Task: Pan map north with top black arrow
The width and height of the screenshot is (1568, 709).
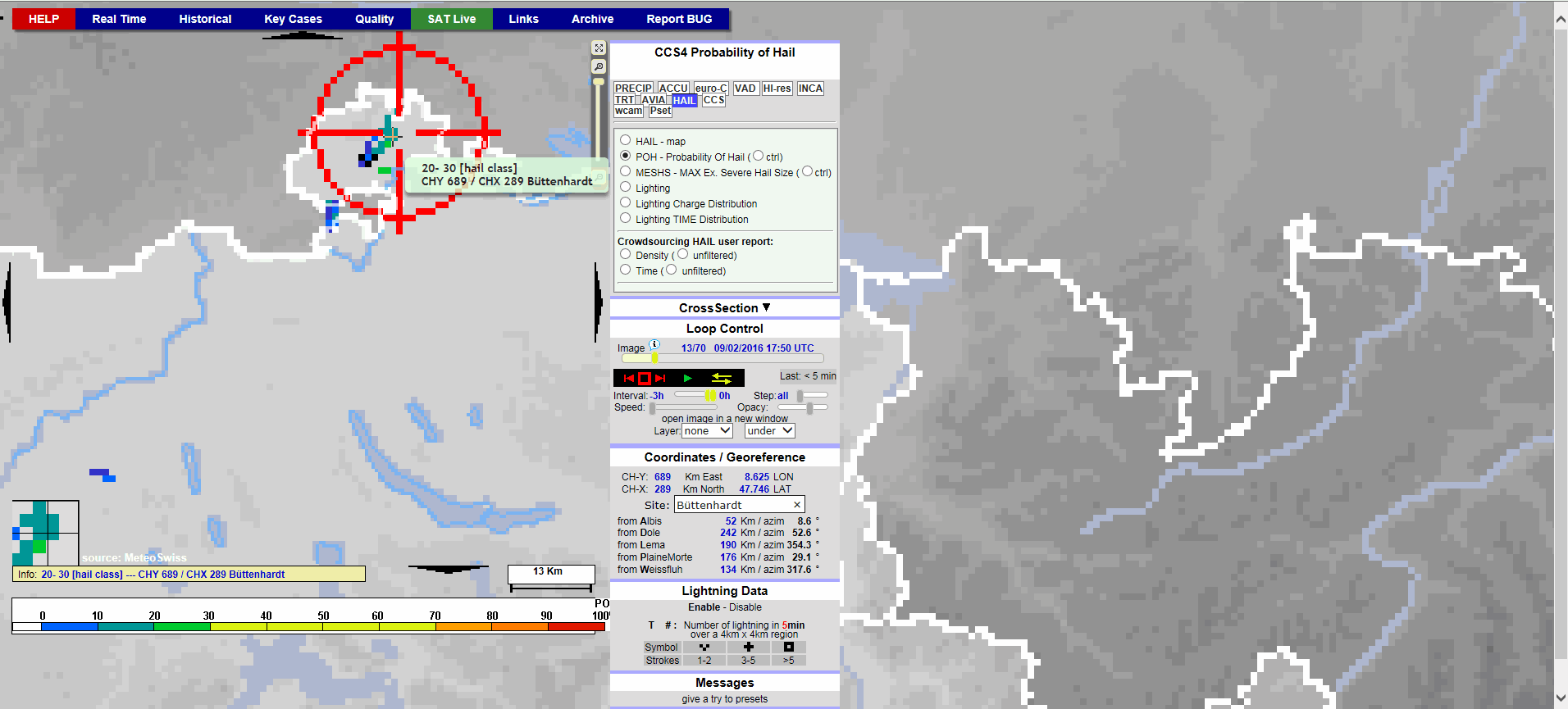Action: [x=303, y=35]
